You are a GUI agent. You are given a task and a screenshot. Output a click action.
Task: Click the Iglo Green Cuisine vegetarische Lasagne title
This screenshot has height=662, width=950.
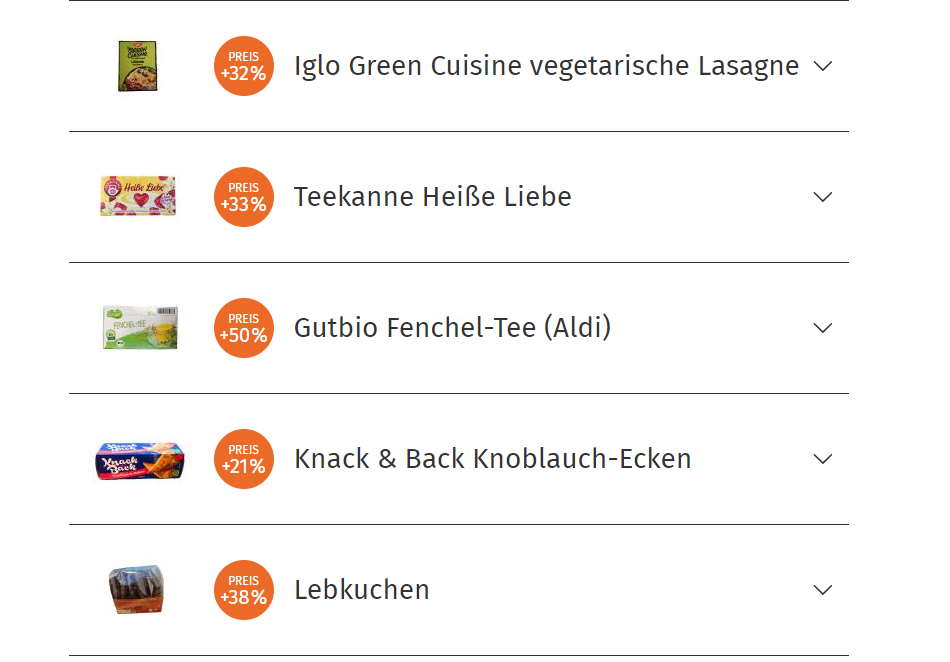(546, 66)
